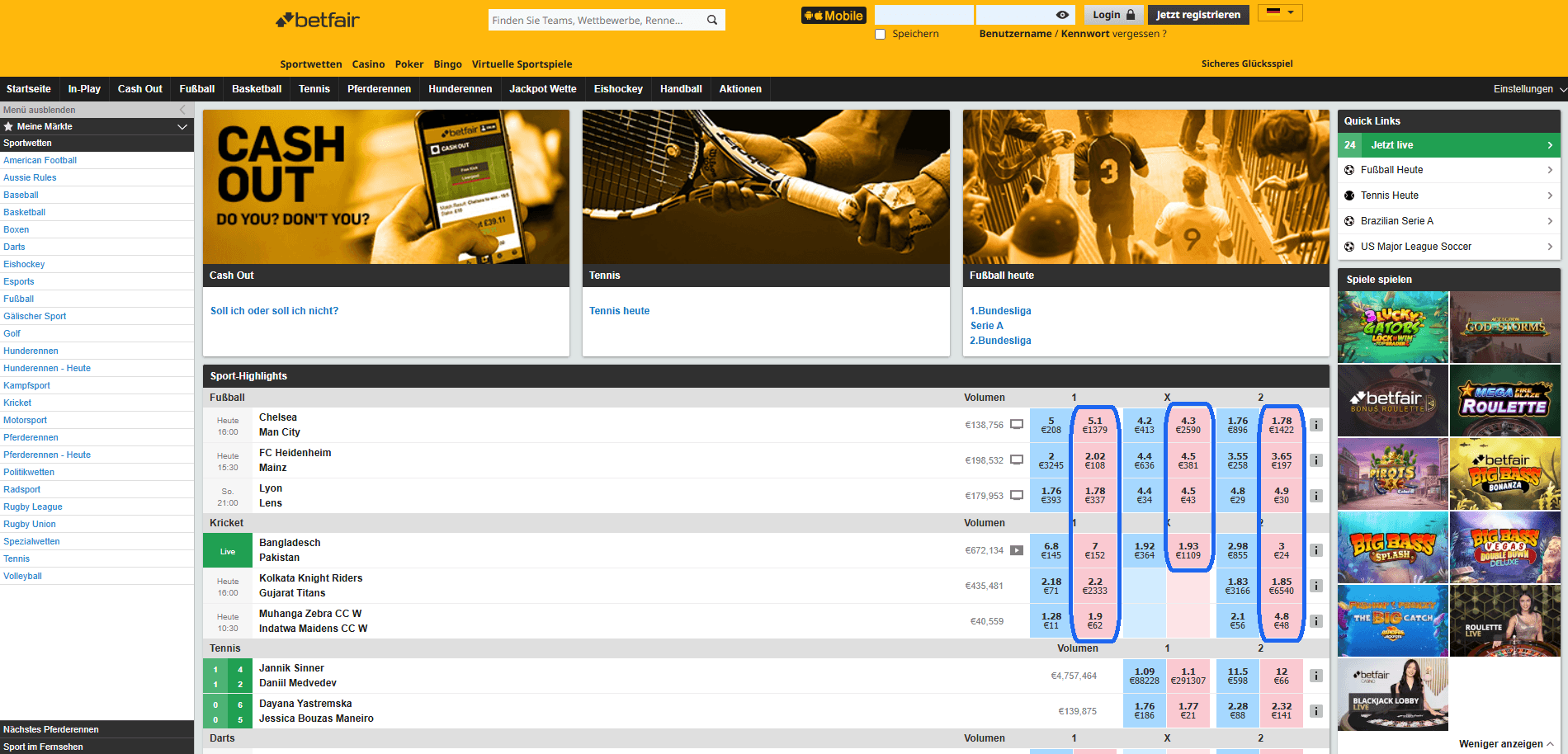Collapse games with Weniger anzeigen
This screenshot has height=754, width=1568.
tap(1506, 744)
